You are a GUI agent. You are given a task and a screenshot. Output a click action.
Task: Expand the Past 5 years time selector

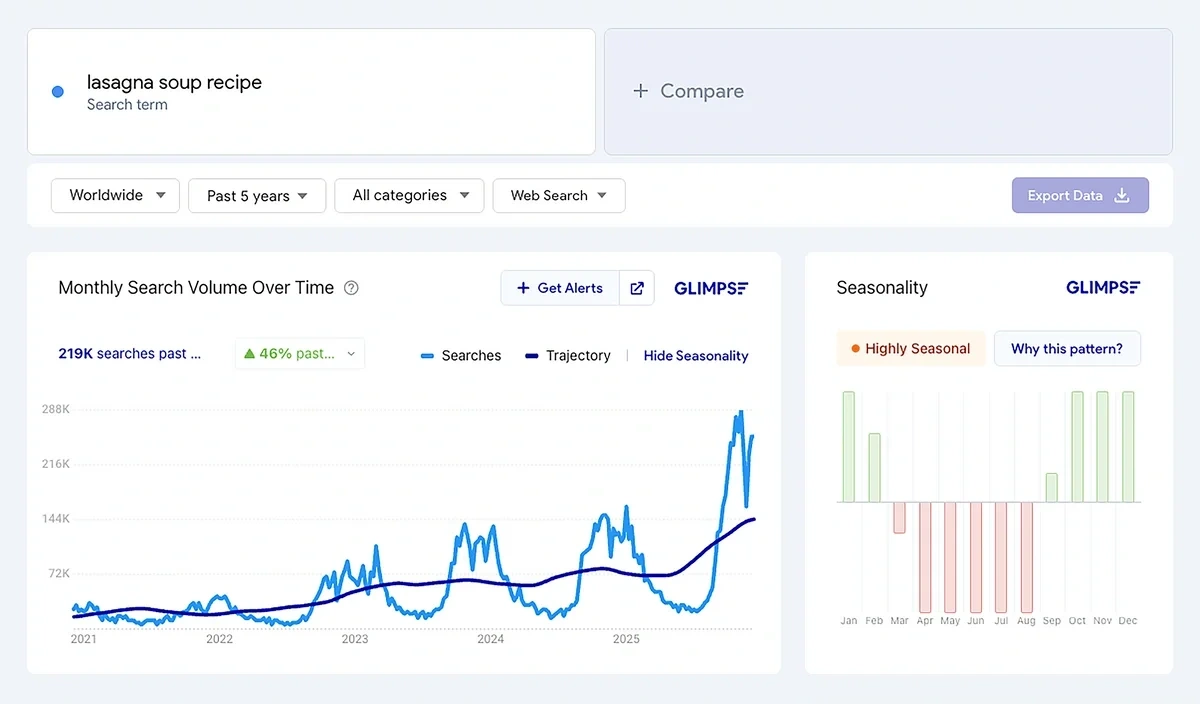coord(256,195)
